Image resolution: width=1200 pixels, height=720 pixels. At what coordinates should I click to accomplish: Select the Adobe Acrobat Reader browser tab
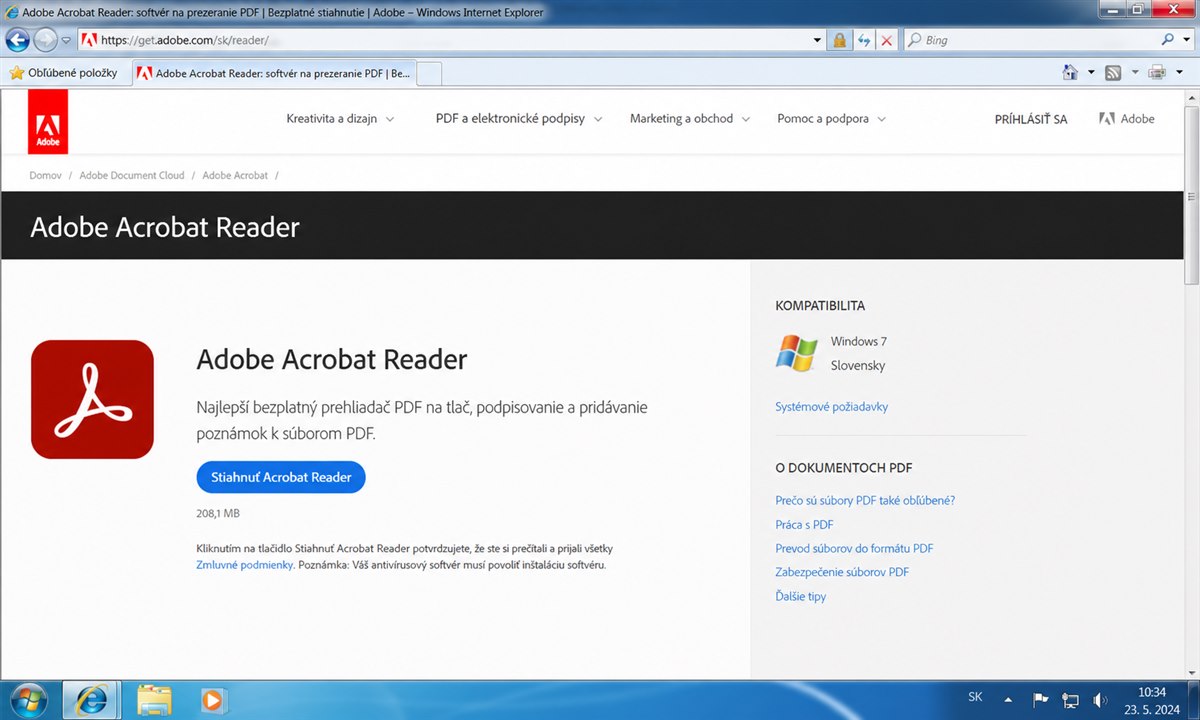(x=273, y=73)
